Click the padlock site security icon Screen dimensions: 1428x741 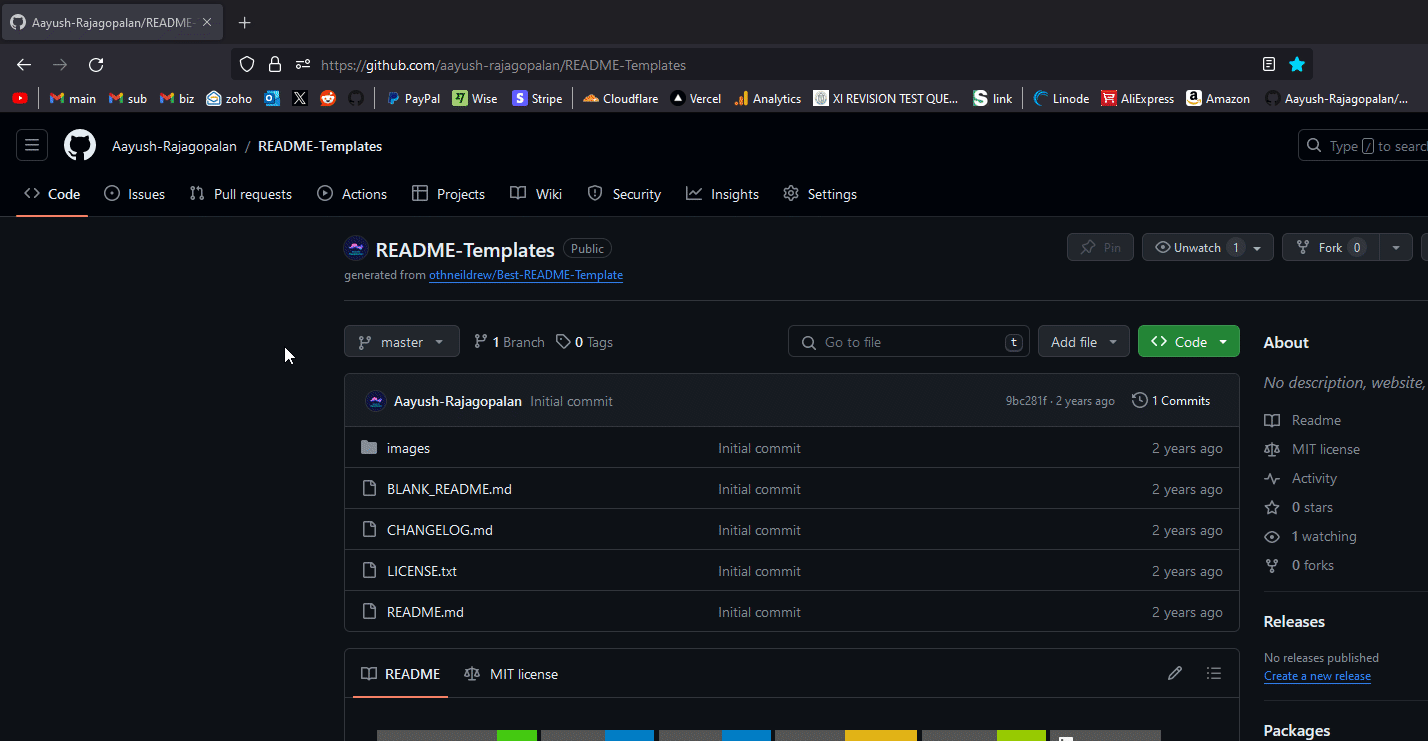[275, 65]
